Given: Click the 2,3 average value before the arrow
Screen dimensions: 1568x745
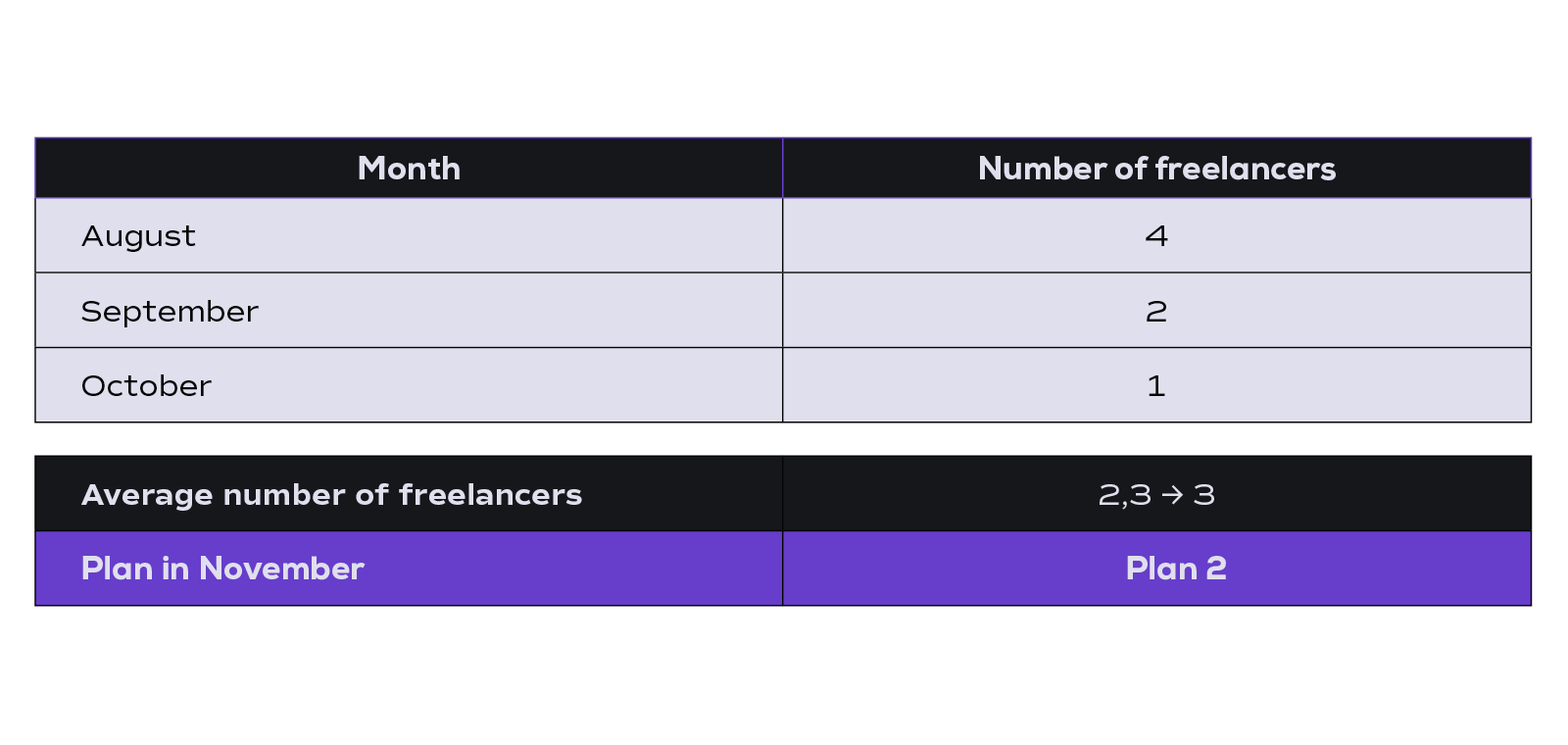Looking at the screenshot, I should tap(1125, 495).
